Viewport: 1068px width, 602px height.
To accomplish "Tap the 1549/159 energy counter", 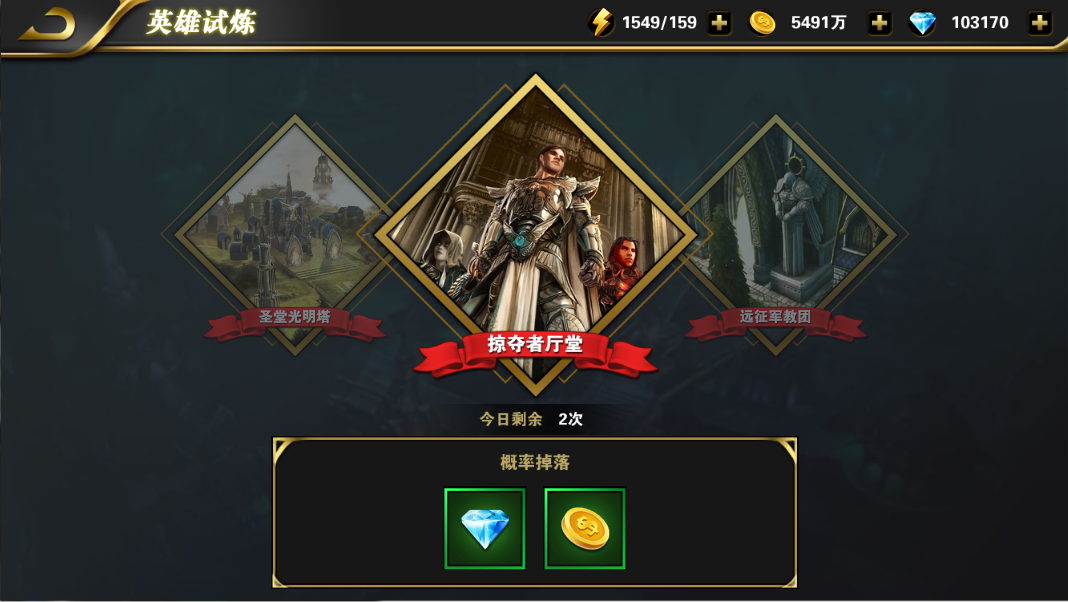I will [659, 23].
